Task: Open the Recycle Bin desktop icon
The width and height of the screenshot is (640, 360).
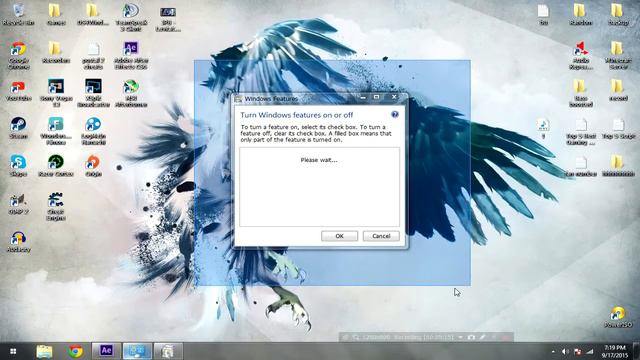Action: 18,14
